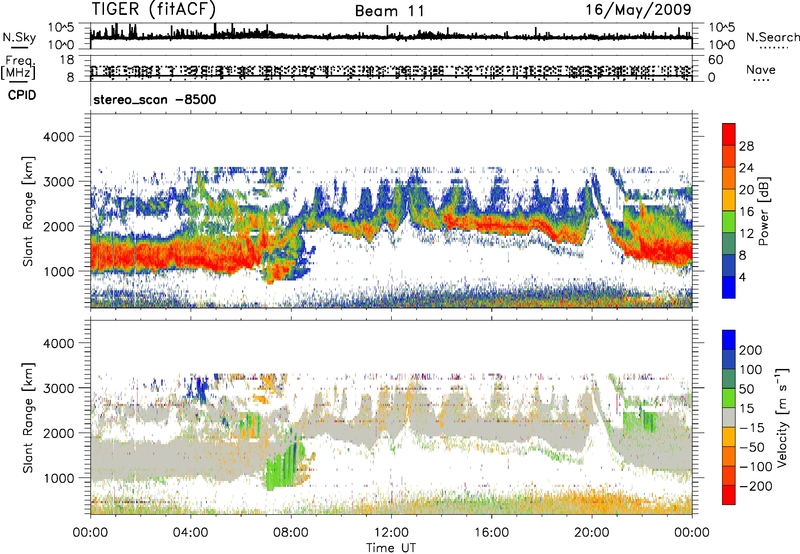
Task: Click the gray segment of the velocity colorbar
Action: click(729, 417)
